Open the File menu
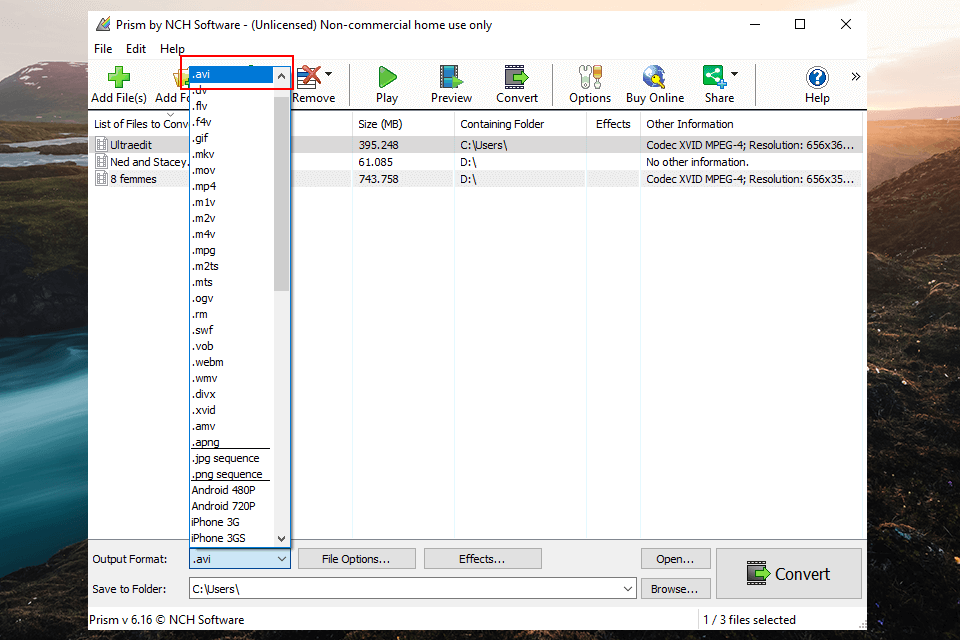Image resolution: width=960 pixels, height=640 pixels. [103, 48]
